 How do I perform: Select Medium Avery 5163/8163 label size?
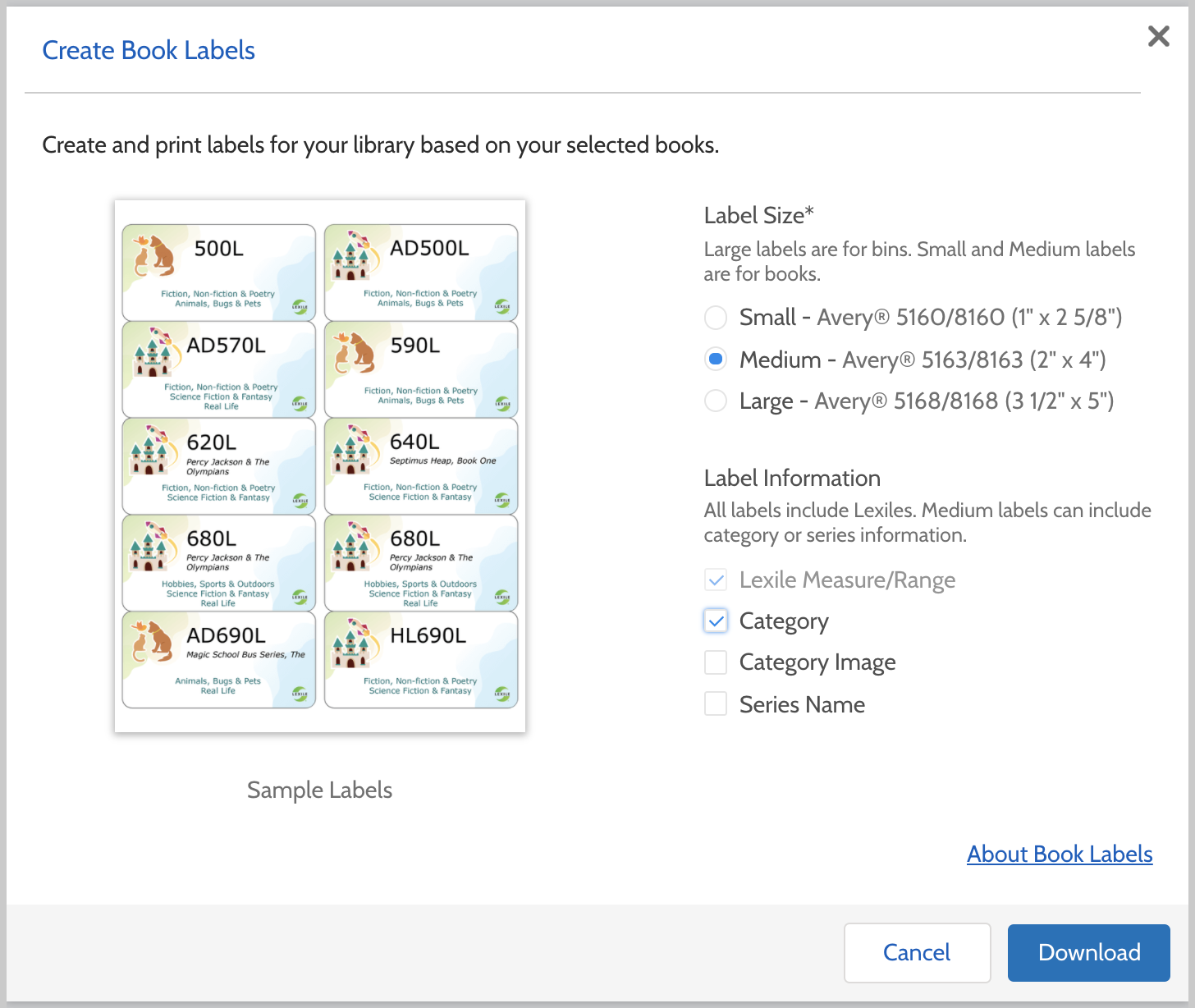[x=716, y=360]
